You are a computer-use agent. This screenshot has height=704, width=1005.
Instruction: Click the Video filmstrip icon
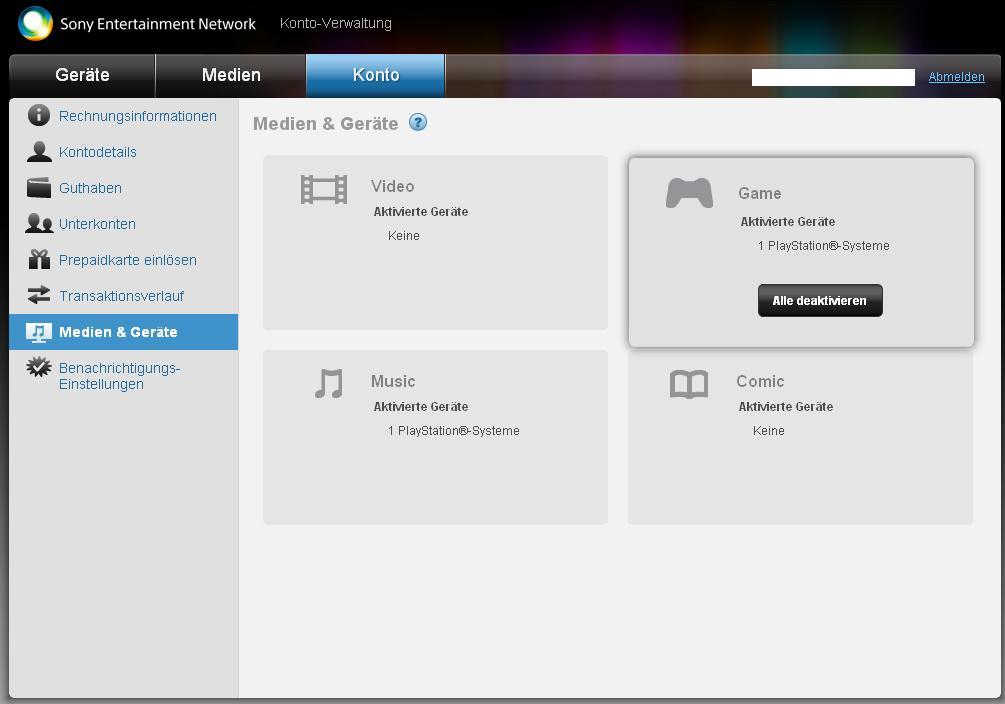pos(324,189)
